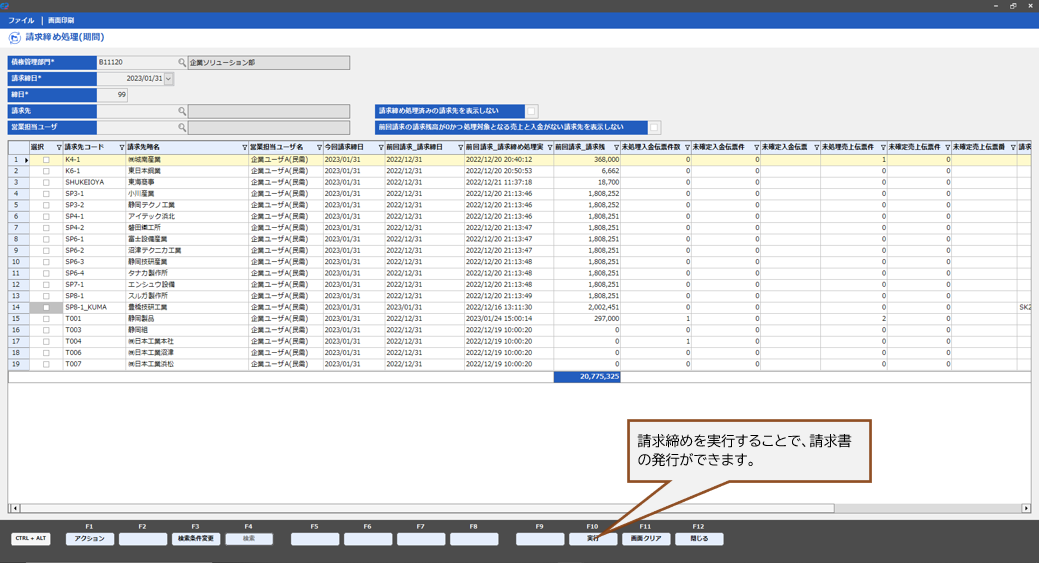The height and width of the screenshot is (563, 1039).
Task: Click the 請求締日 date field 2023/01/31
Action: tap(131, 79)
